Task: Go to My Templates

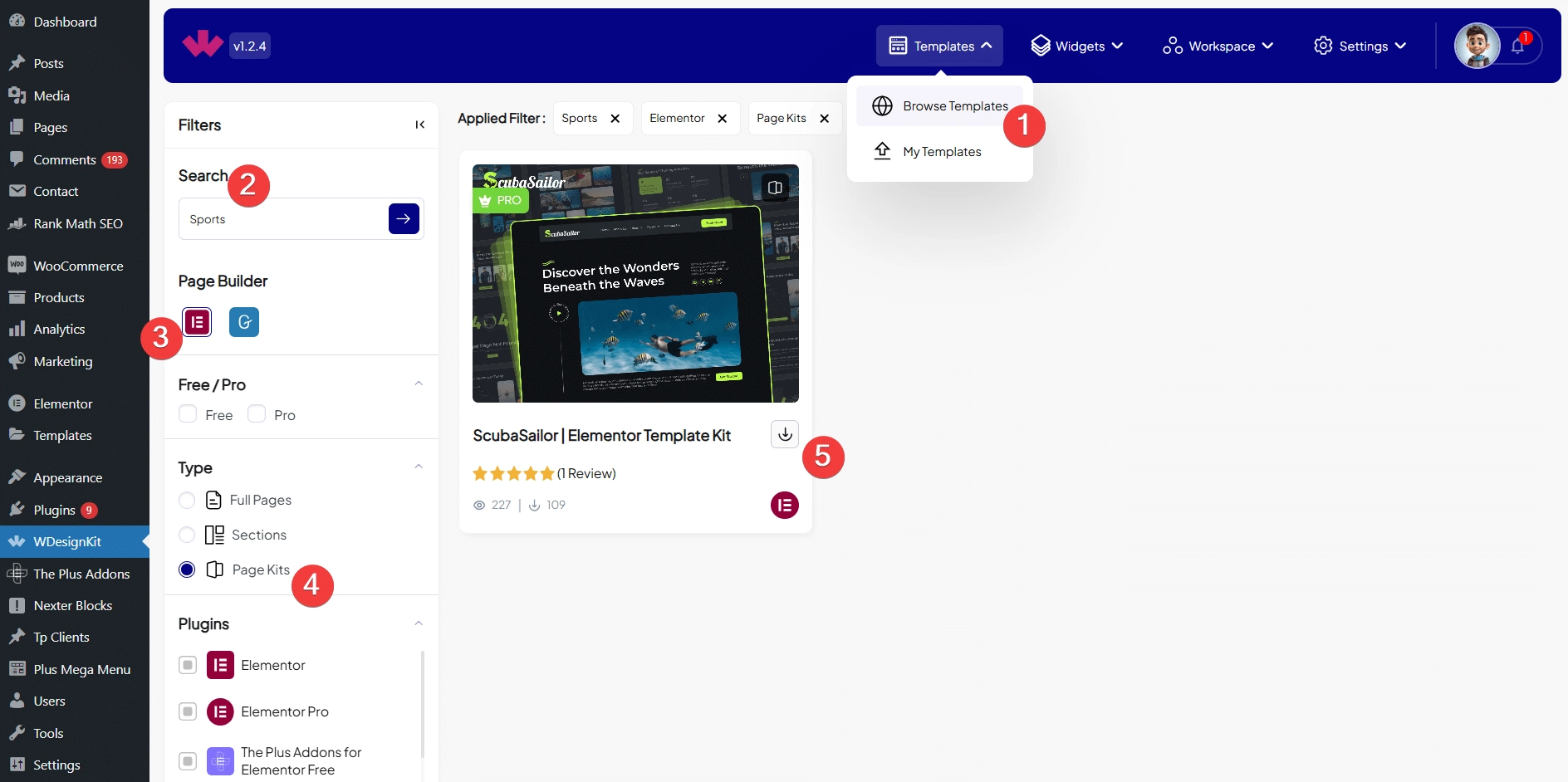Action: click(942, 152)
